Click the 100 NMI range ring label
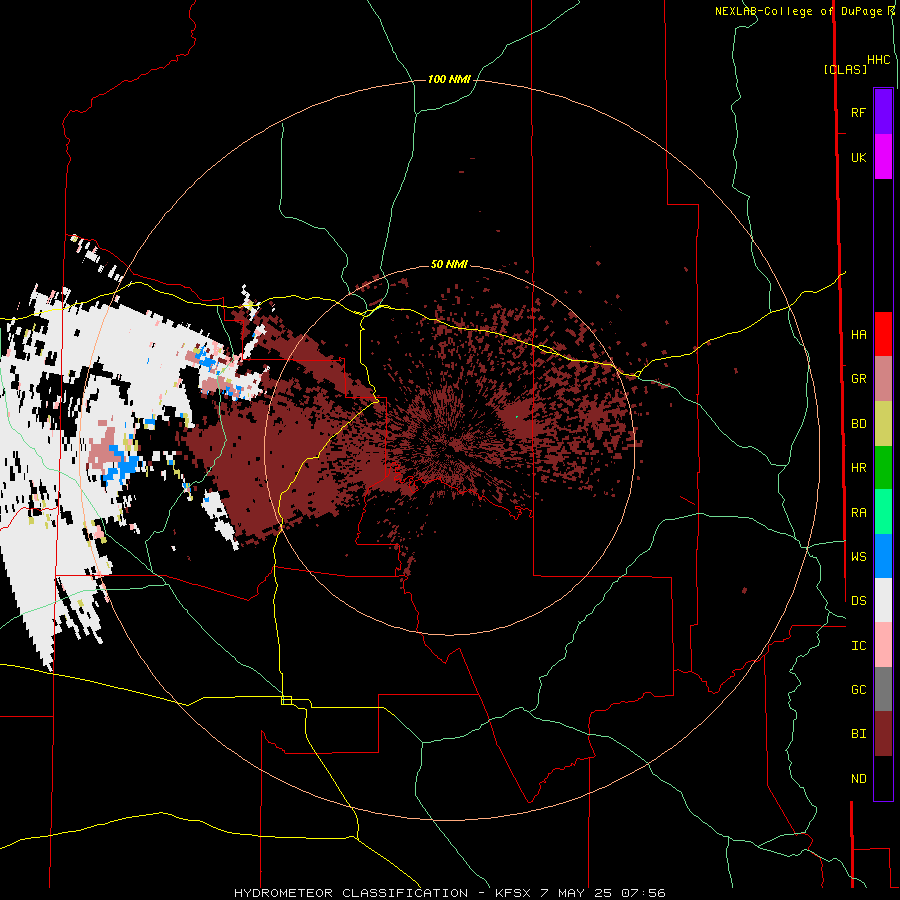The image size is (900, 900). 449,79
